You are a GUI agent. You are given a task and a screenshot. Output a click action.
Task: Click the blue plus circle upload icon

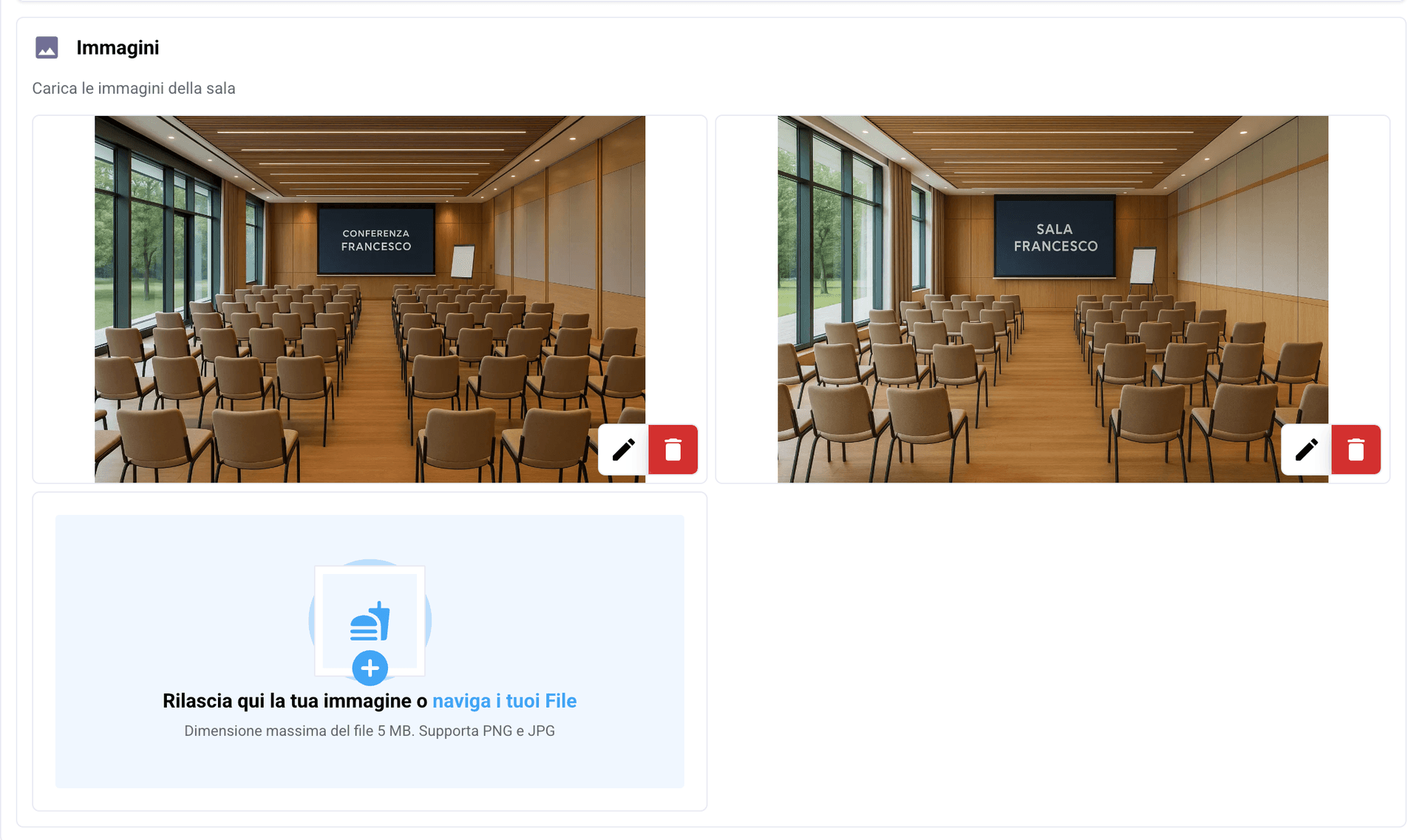tap(370, 668)
